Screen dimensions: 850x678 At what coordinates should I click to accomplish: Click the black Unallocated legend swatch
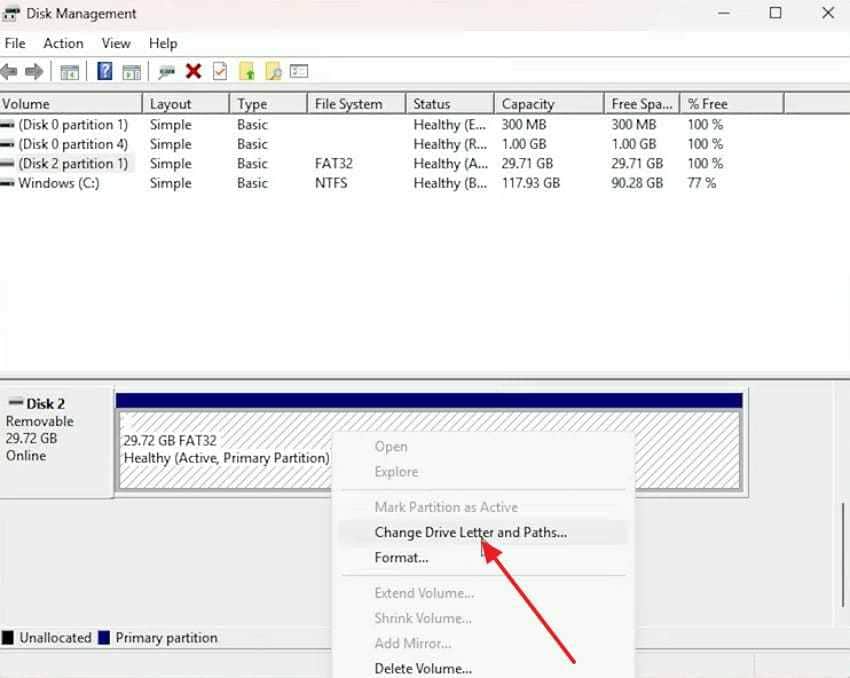pyautogui.click(x=8, y=637)
